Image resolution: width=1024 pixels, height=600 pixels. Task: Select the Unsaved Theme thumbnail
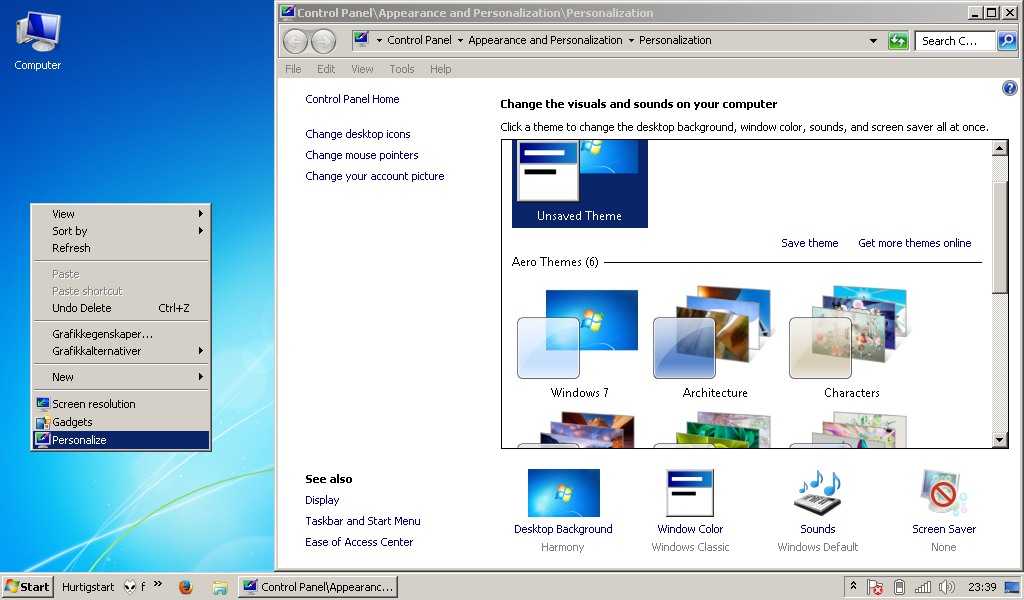[579, 183]
